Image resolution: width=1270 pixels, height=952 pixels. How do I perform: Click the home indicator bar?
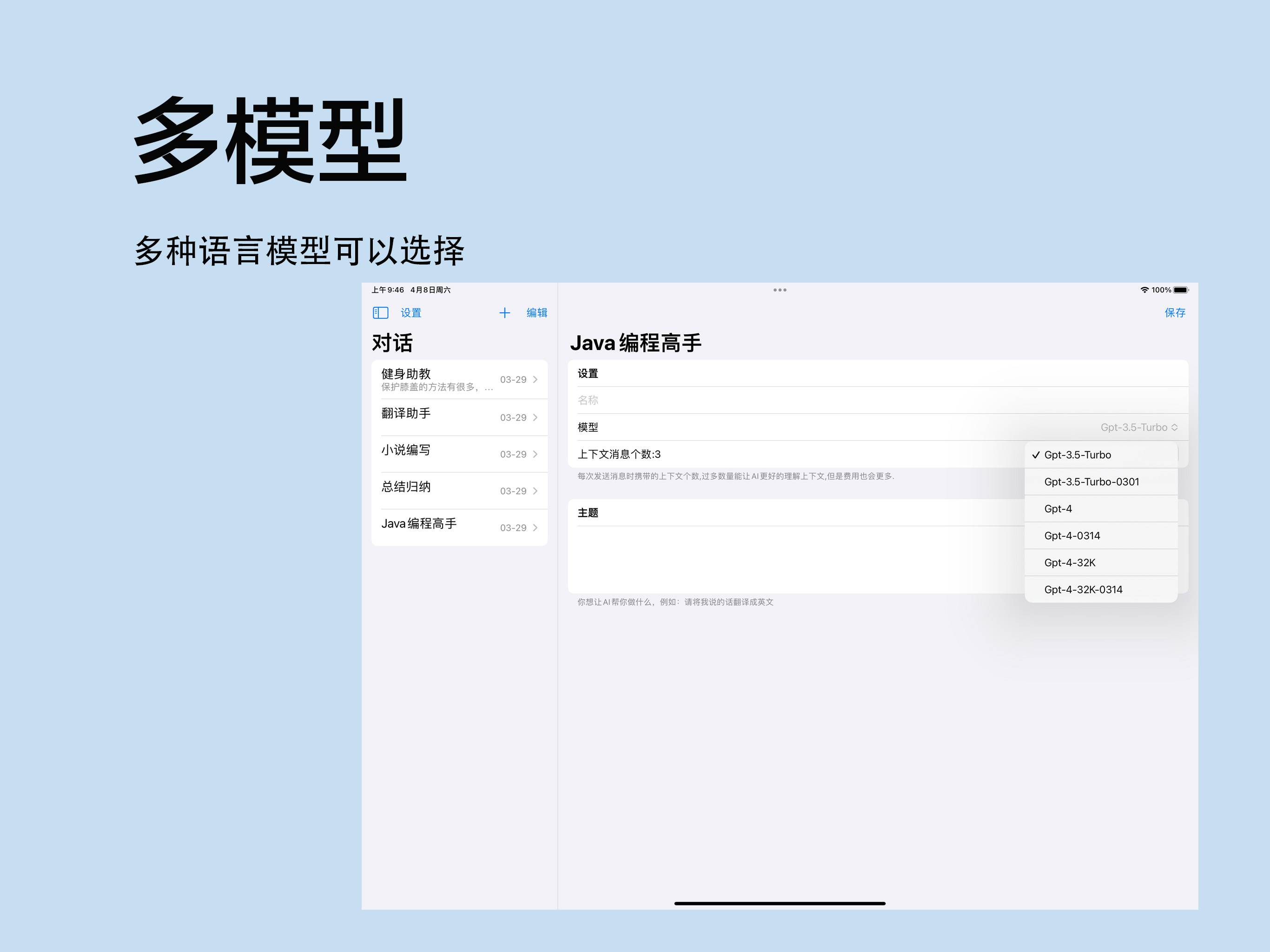780,903
